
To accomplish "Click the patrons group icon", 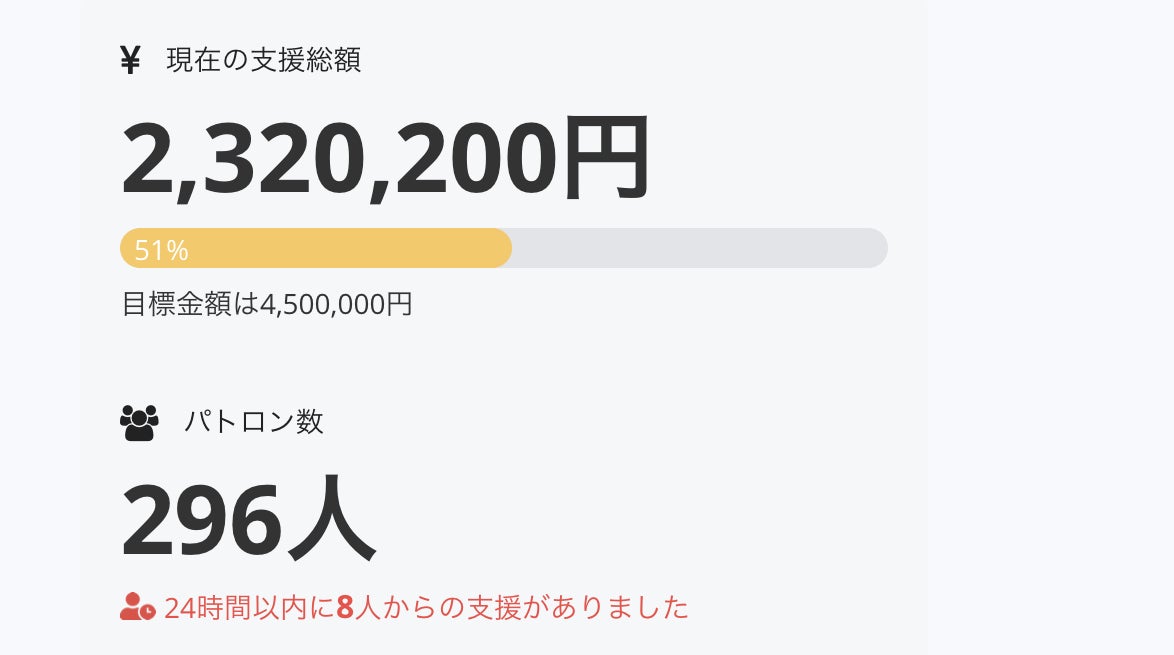I will (139, 422).
